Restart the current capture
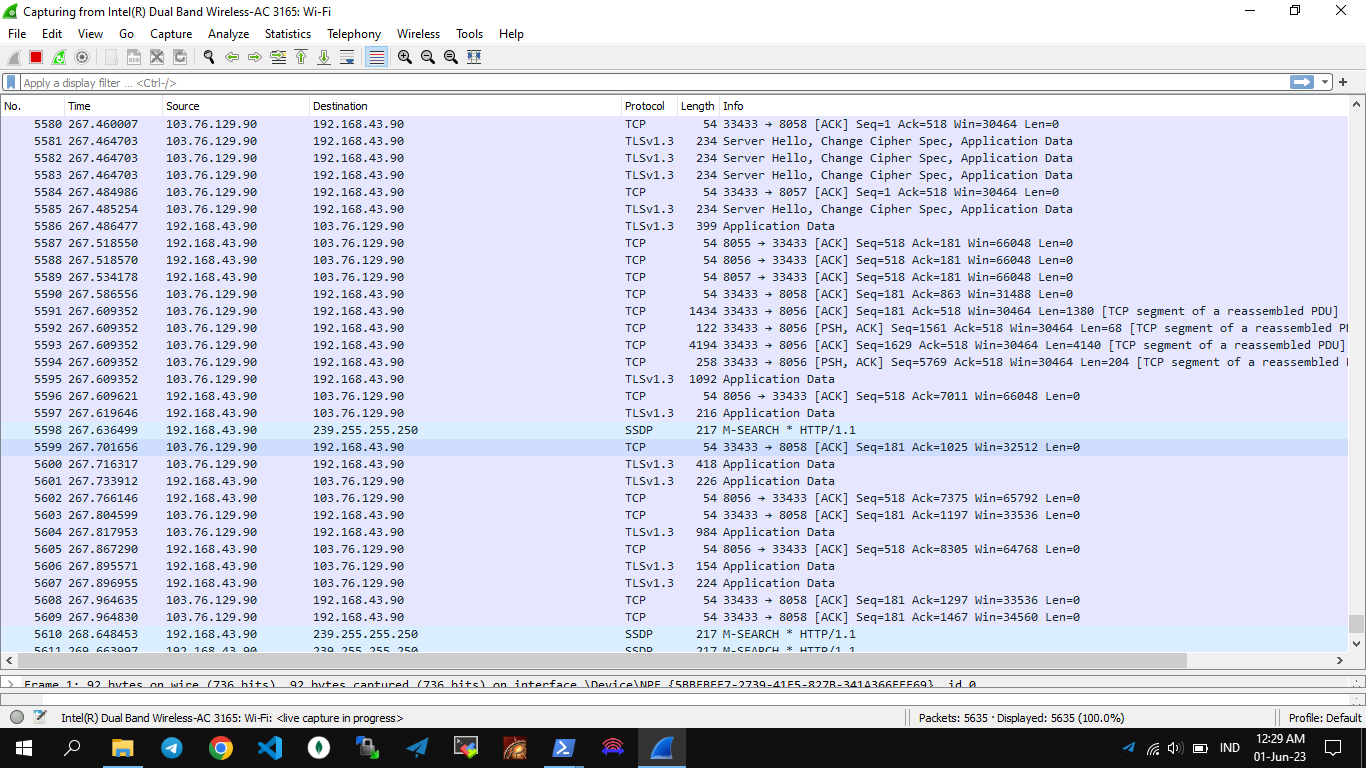The width and height of the screenshot is (1366, 768). tap(59, 57)
